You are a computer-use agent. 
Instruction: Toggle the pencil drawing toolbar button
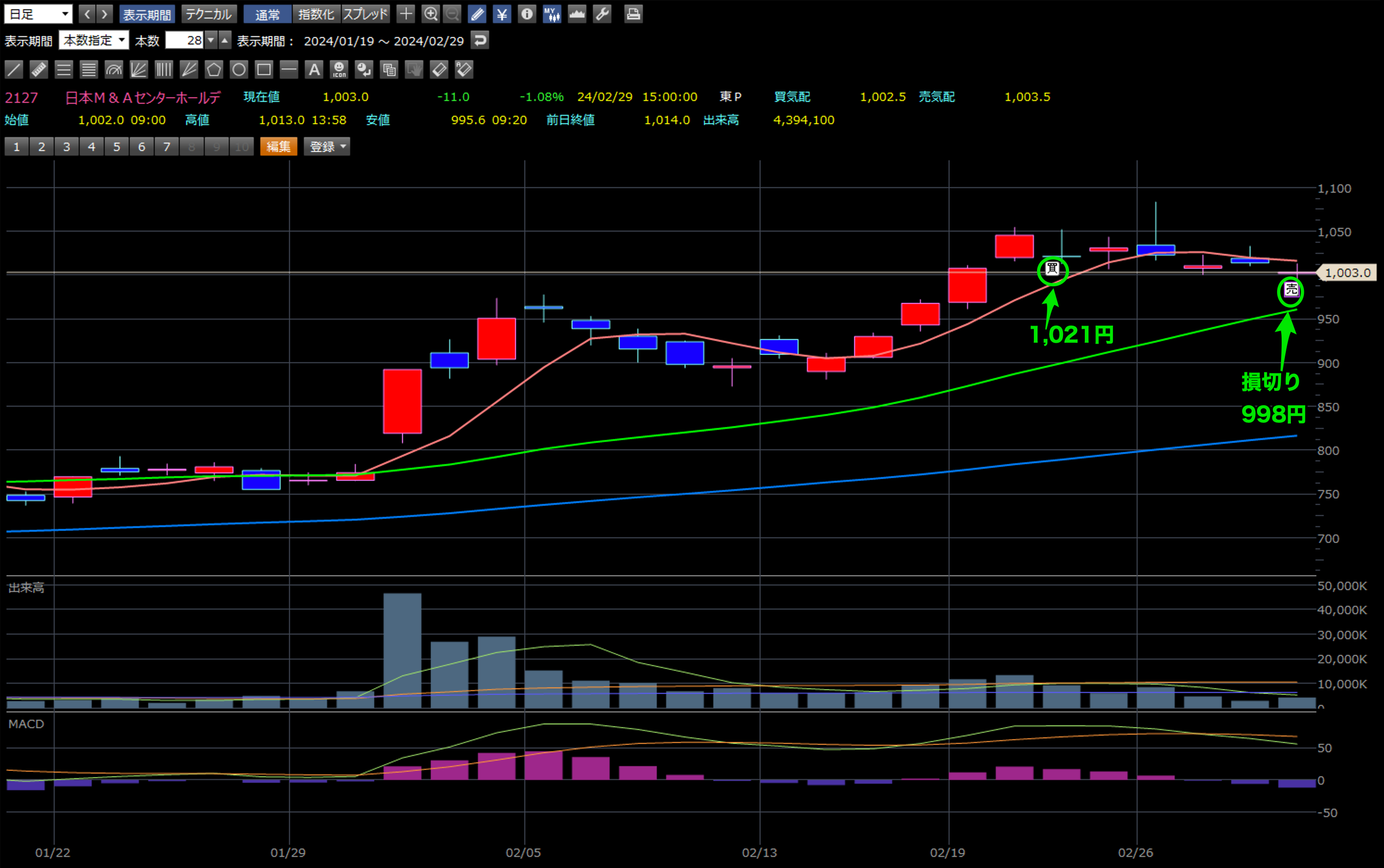(477, 14)
